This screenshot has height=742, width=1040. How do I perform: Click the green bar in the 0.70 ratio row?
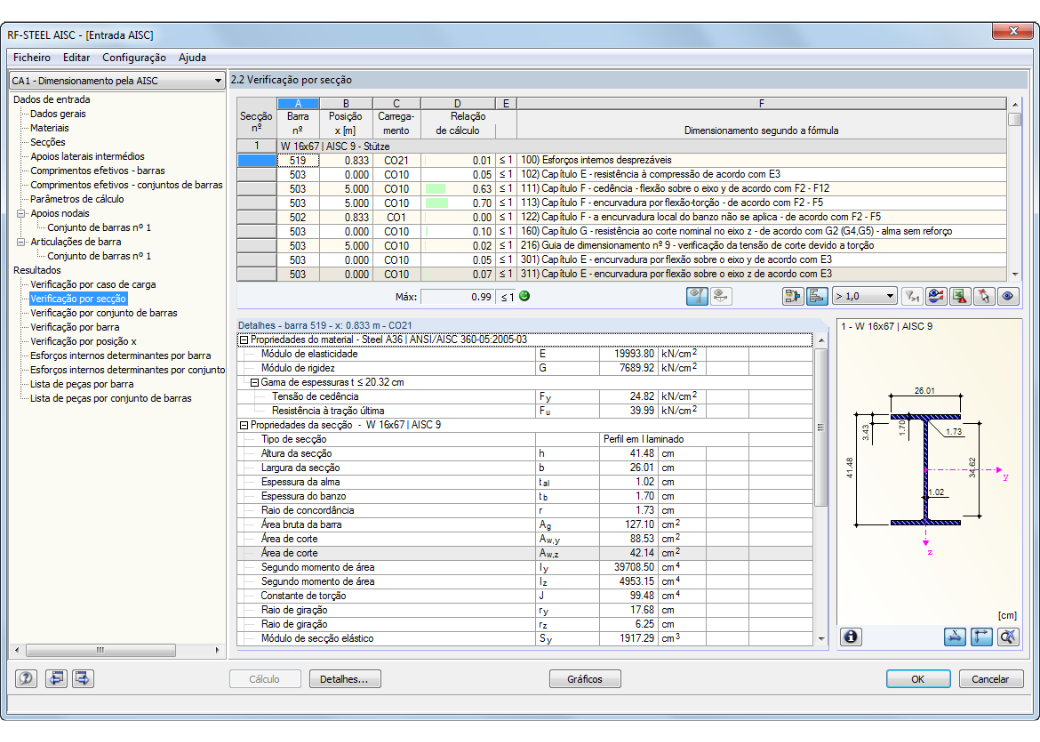[x=436, y=204]
